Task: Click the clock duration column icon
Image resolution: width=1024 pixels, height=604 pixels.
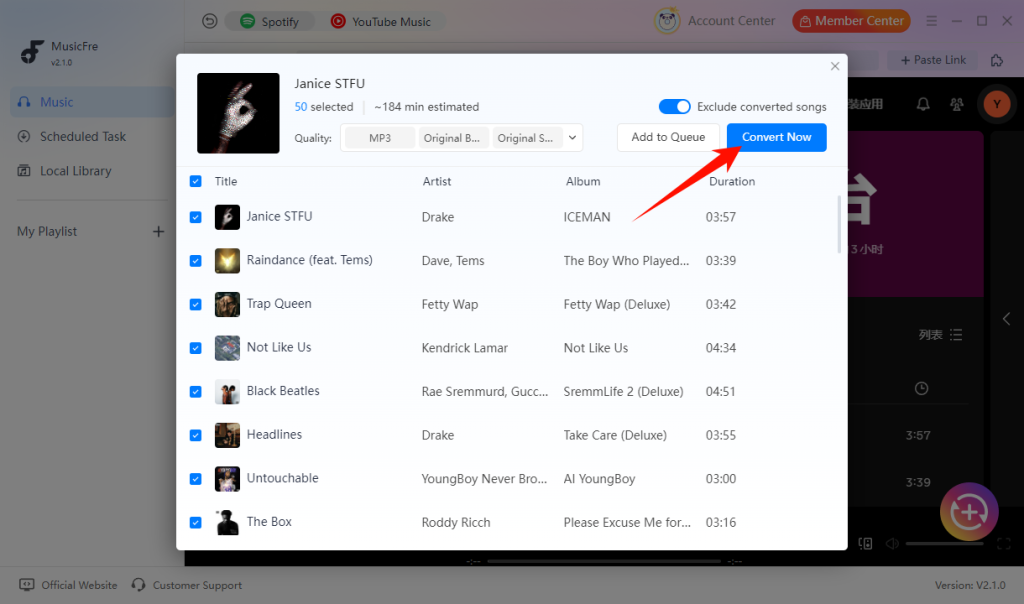Action: point(921,389)
